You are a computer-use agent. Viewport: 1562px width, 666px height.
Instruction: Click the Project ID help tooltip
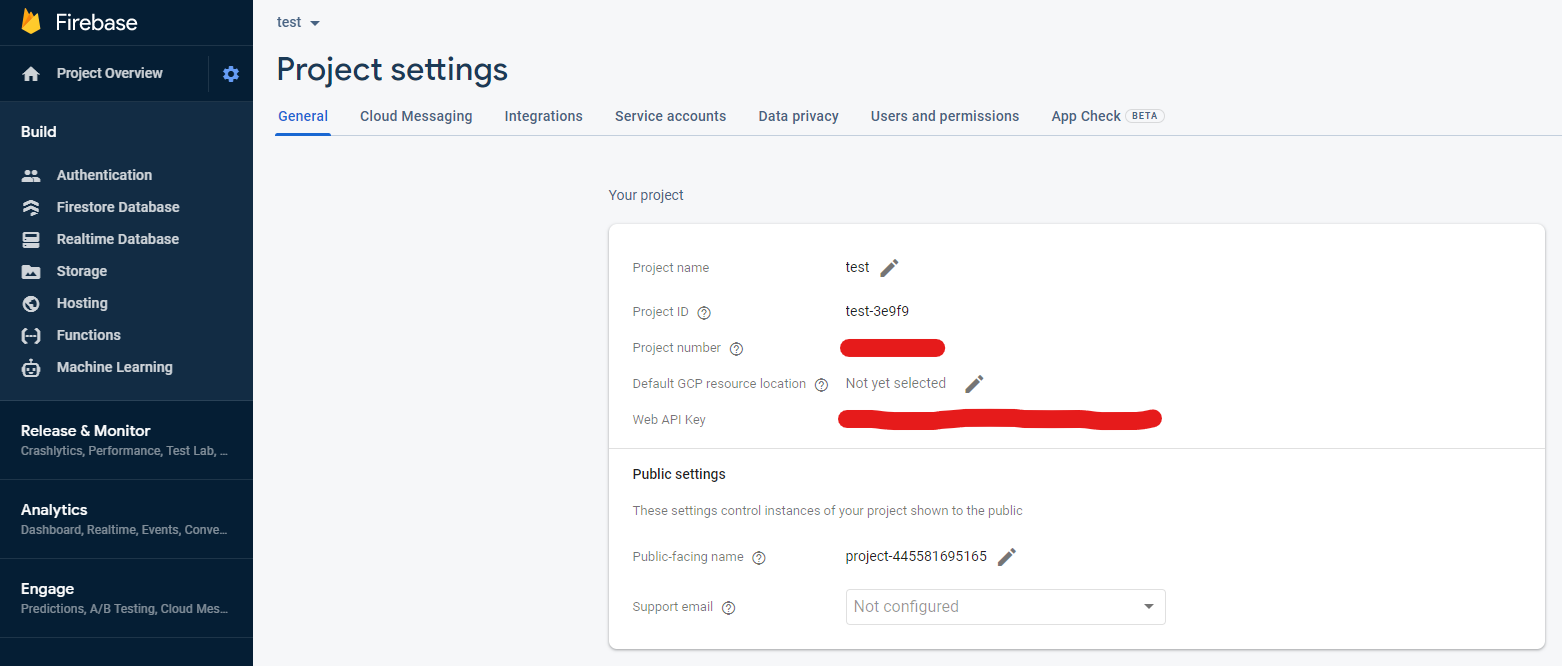coord(704,312)
